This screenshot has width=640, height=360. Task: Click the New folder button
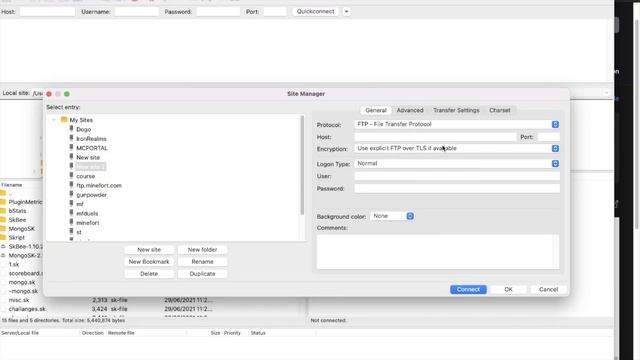pos(202,249)
